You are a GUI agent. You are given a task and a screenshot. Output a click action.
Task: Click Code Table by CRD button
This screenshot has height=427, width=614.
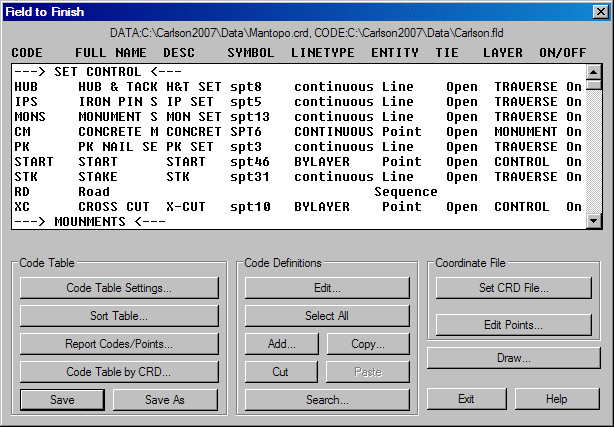tap(119, 372)
